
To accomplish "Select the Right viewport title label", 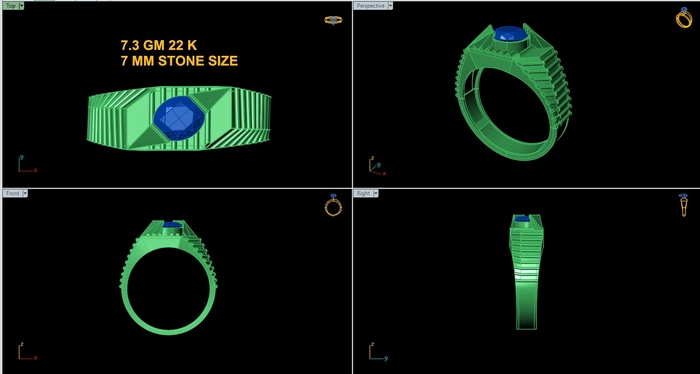I will coord(363,193).
